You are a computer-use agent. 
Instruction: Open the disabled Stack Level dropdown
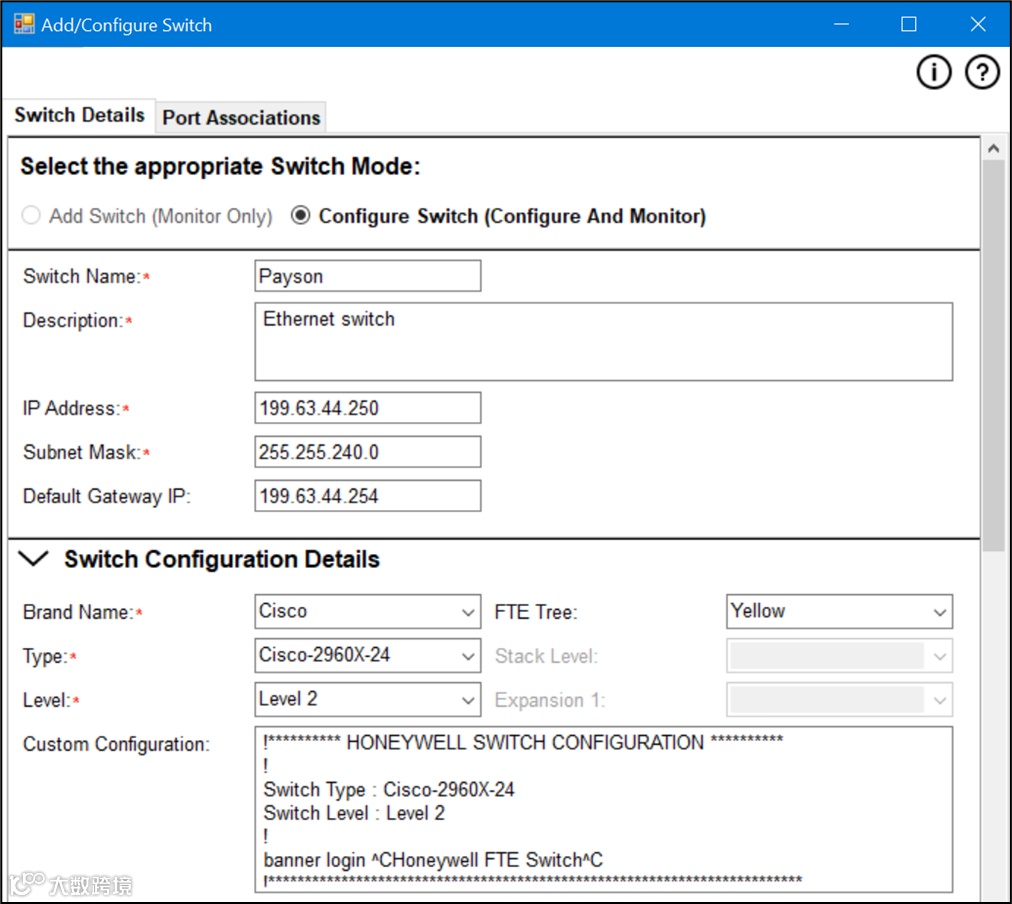[x=839, y=656]
